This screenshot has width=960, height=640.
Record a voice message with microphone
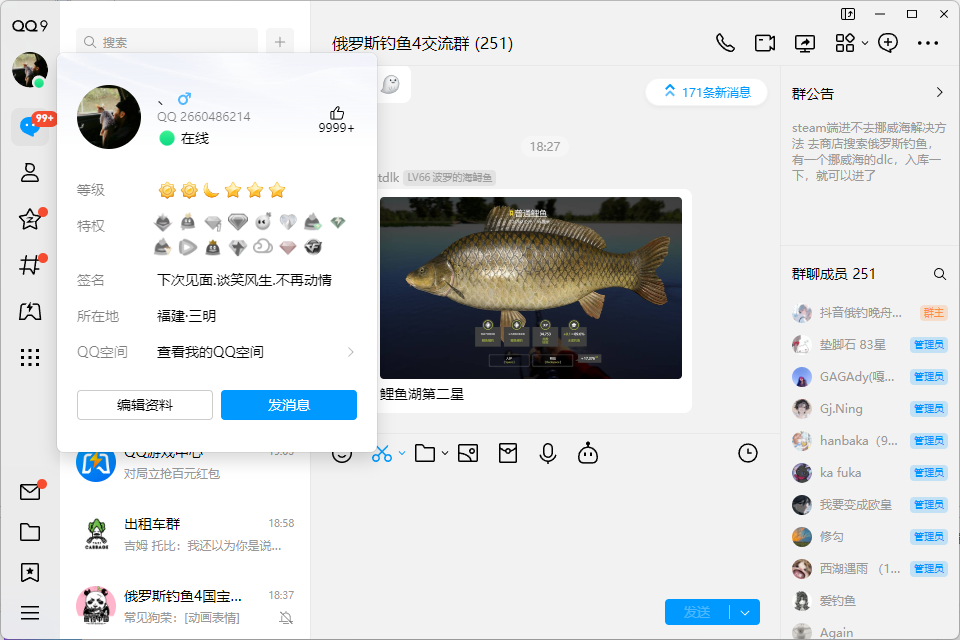click(x=548, y=454)
